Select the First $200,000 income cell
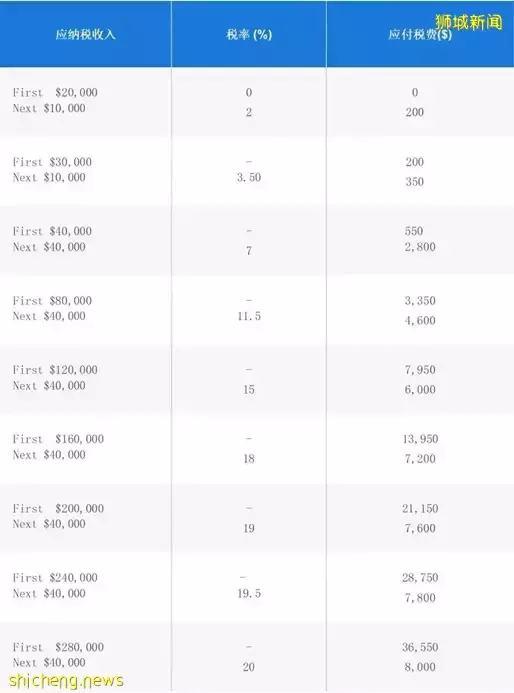Viewport: 514px width, 693px height. (58, 508)
